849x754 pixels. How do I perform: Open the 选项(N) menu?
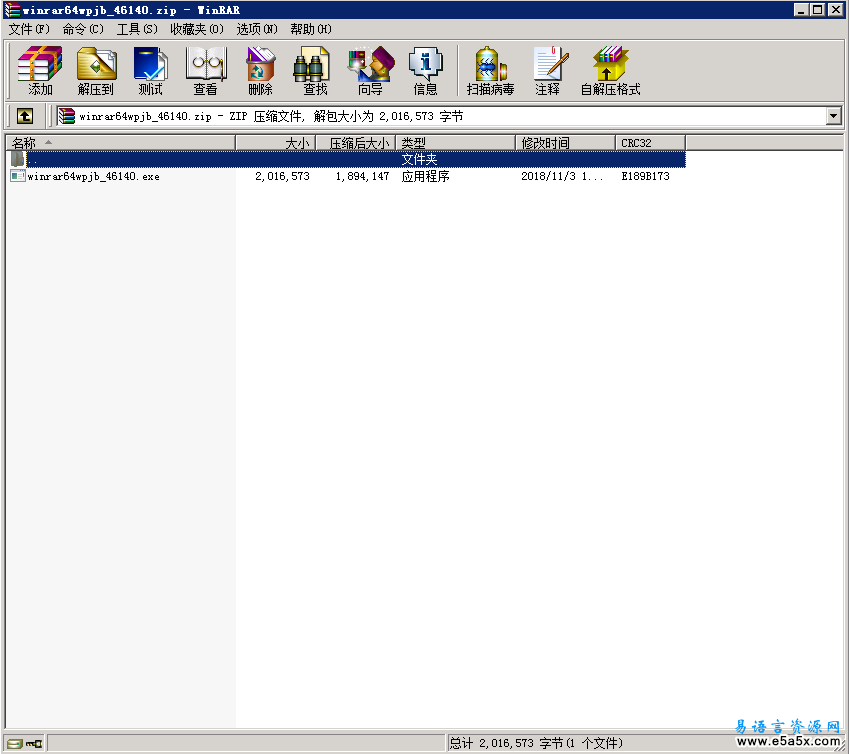coord(257,29)
